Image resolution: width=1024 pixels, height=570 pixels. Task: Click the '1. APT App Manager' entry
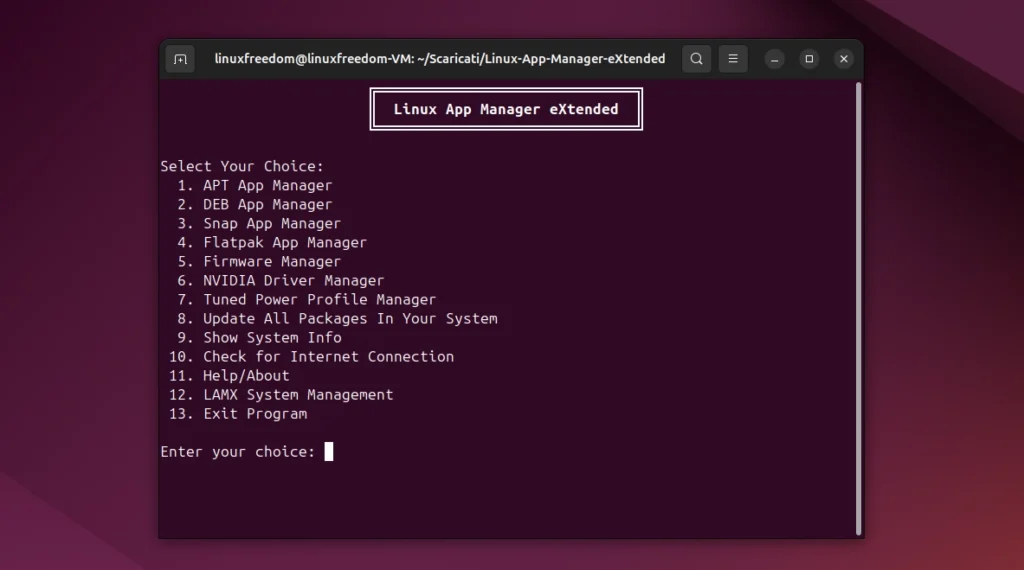pos(255,185)
